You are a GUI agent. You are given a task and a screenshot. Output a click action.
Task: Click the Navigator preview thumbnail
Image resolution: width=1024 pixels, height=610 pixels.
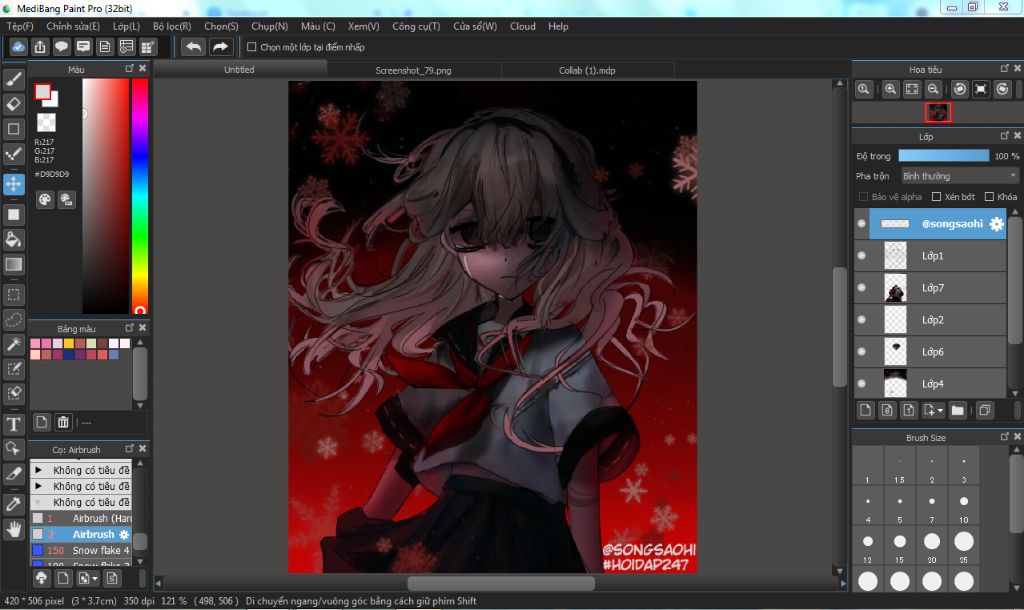(x=938, y=112)
